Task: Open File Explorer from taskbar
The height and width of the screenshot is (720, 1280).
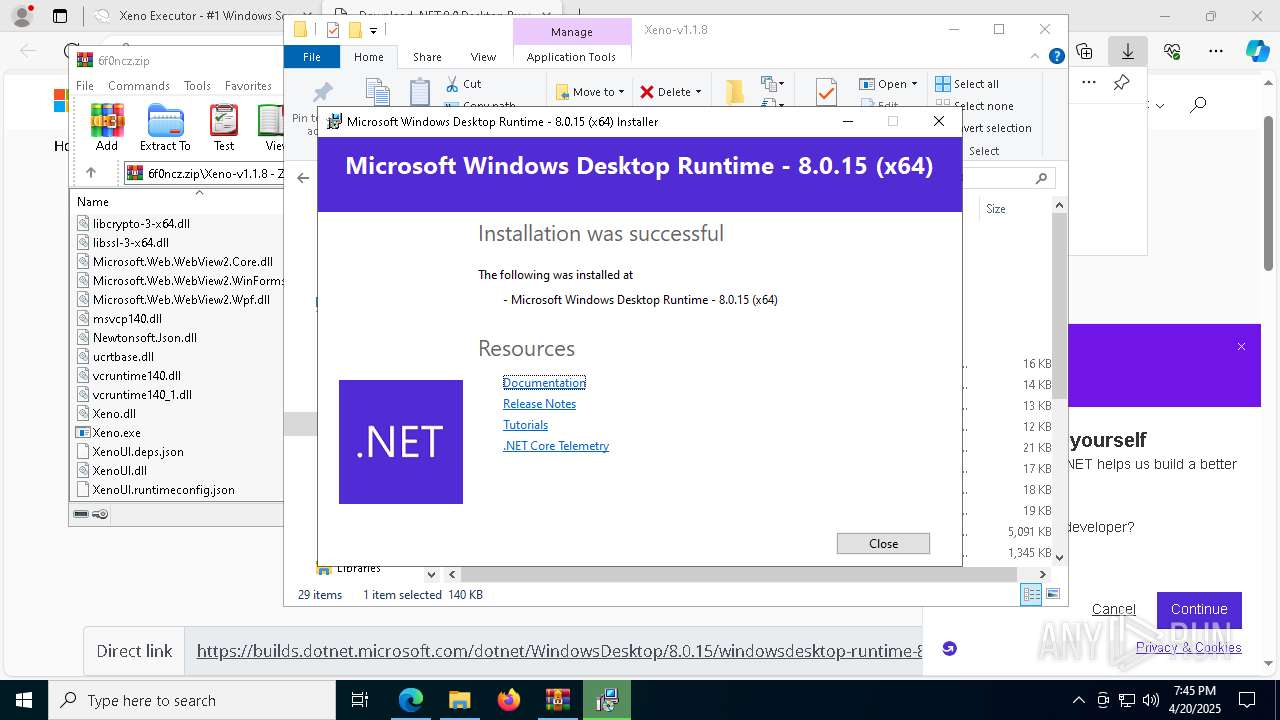Action: [459, 700]
